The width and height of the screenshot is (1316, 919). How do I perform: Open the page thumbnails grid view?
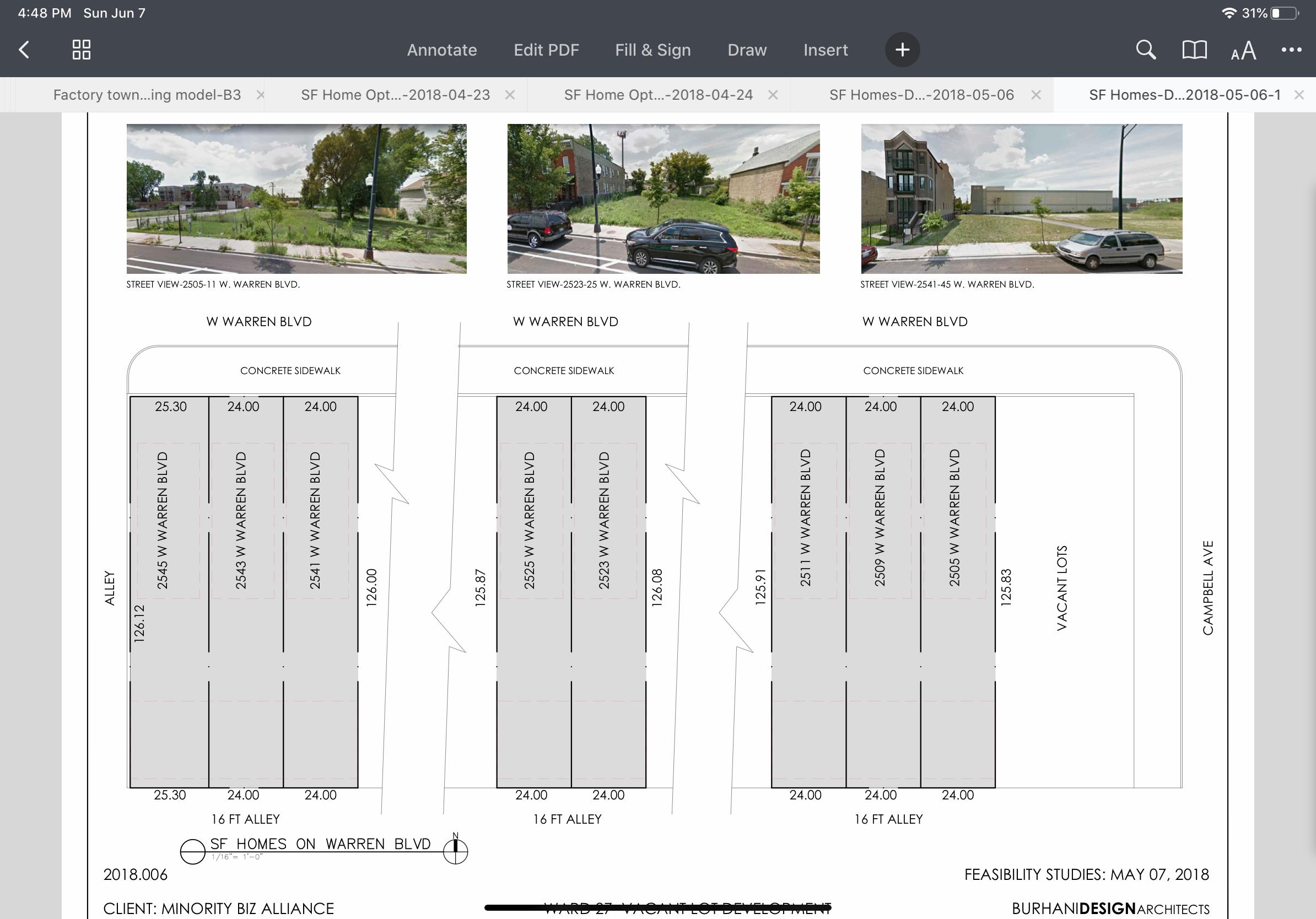click(x=82, y=50)
